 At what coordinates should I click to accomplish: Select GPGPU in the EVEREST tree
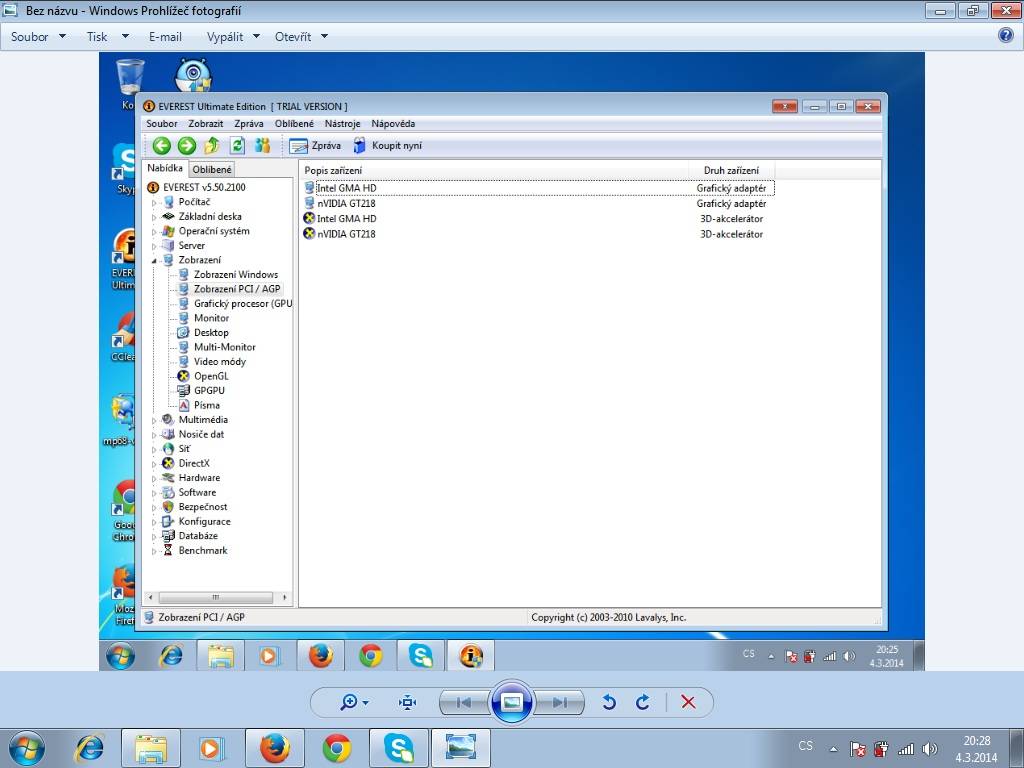[x=209, y=391]
